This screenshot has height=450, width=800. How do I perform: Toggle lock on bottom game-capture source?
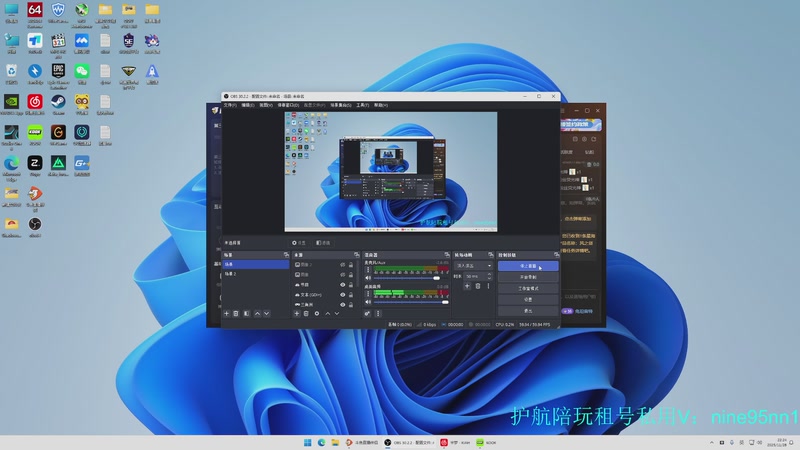351,305
